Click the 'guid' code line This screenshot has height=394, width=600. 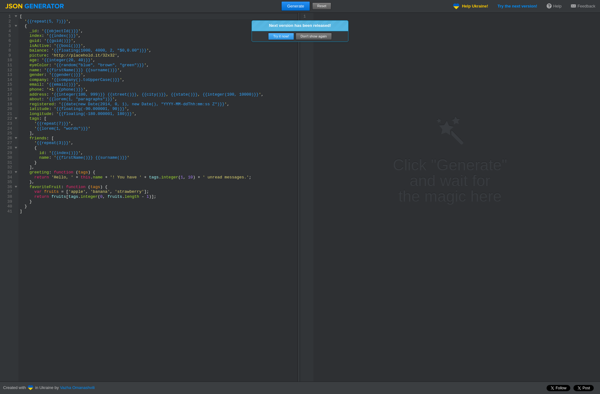click(x=52, y=41)
